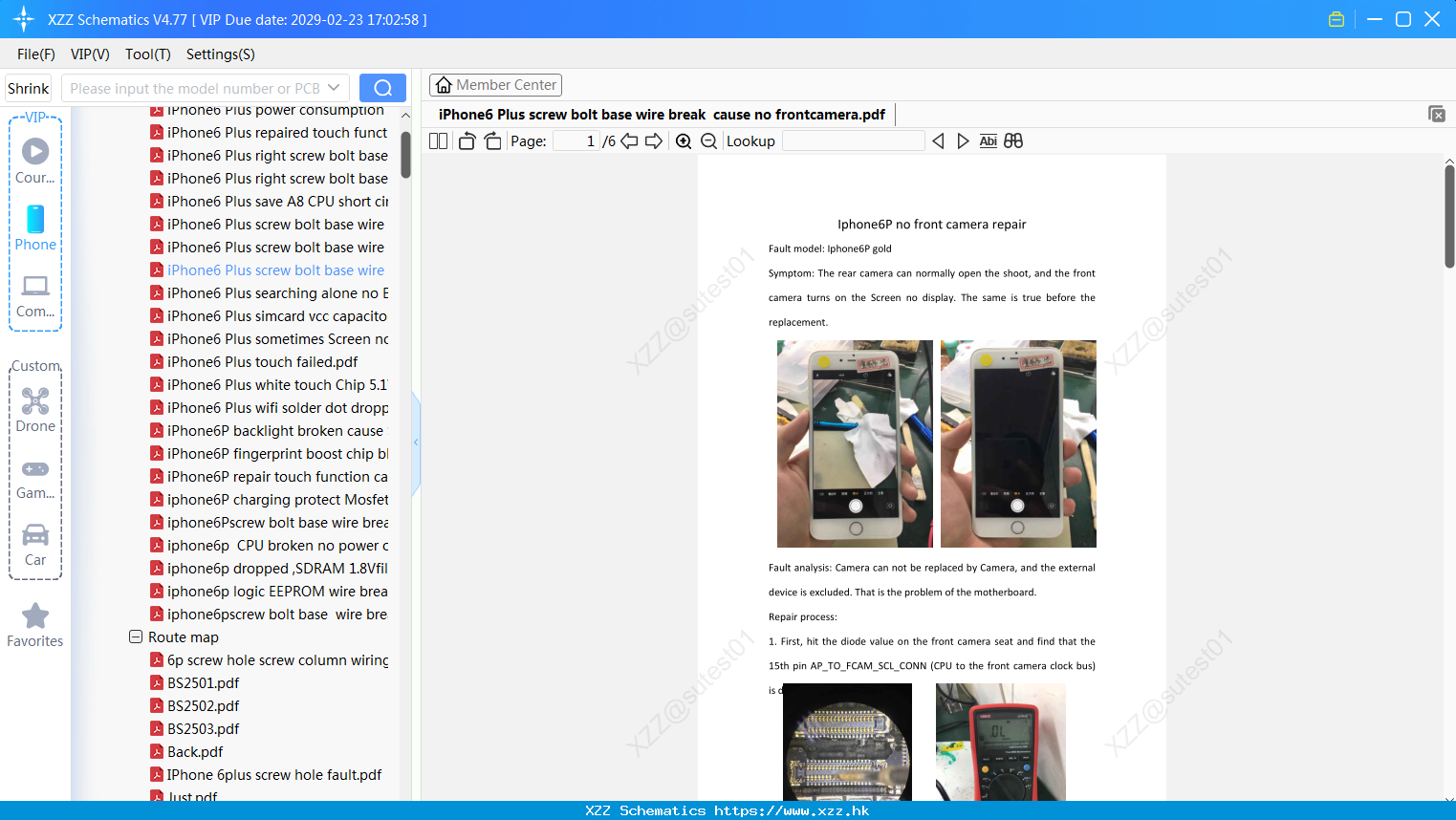Screen dimensions: 1456x820
Task: Click the www.xzz.hk link in the status bar
Action: pyautogui.click(x=792, y=810)
